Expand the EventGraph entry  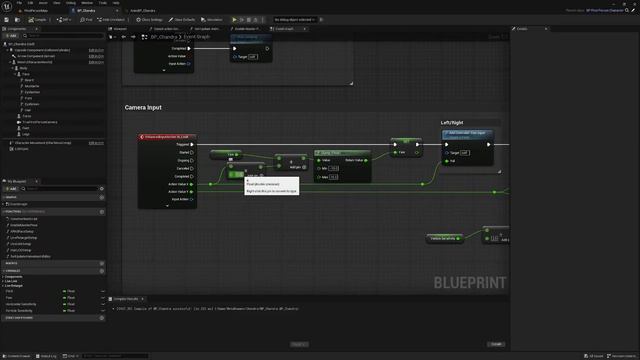point(4,204)
